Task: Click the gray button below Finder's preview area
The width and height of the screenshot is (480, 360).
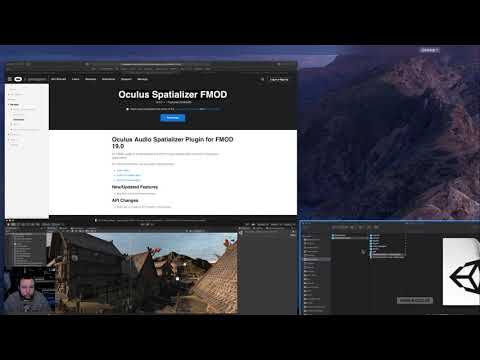Action: tap(415, 300)
